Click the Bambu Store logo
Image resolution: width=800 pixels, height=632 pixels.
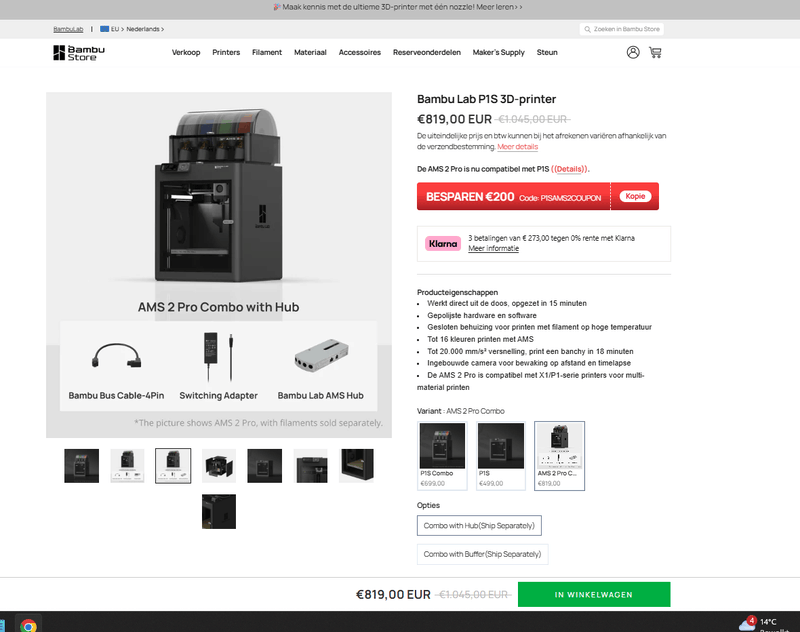[x=79, y=53]
